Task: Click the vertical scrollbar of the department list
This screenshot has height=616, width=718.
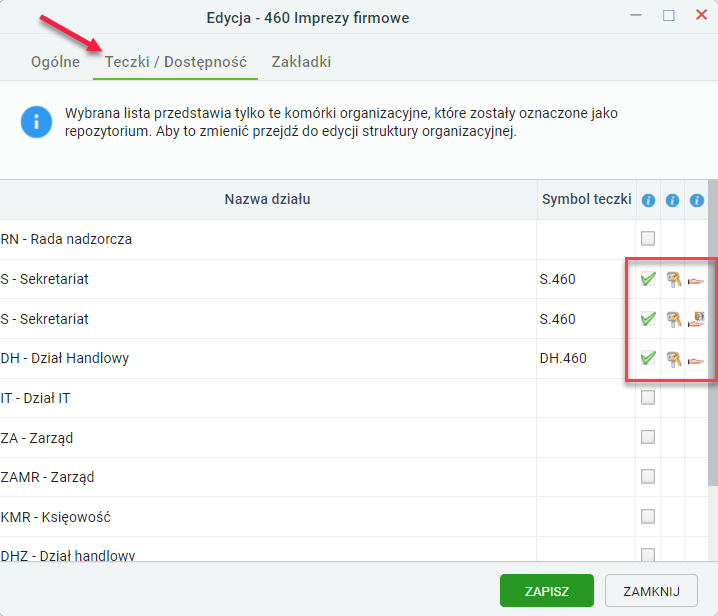Action: tap(713, 333)
